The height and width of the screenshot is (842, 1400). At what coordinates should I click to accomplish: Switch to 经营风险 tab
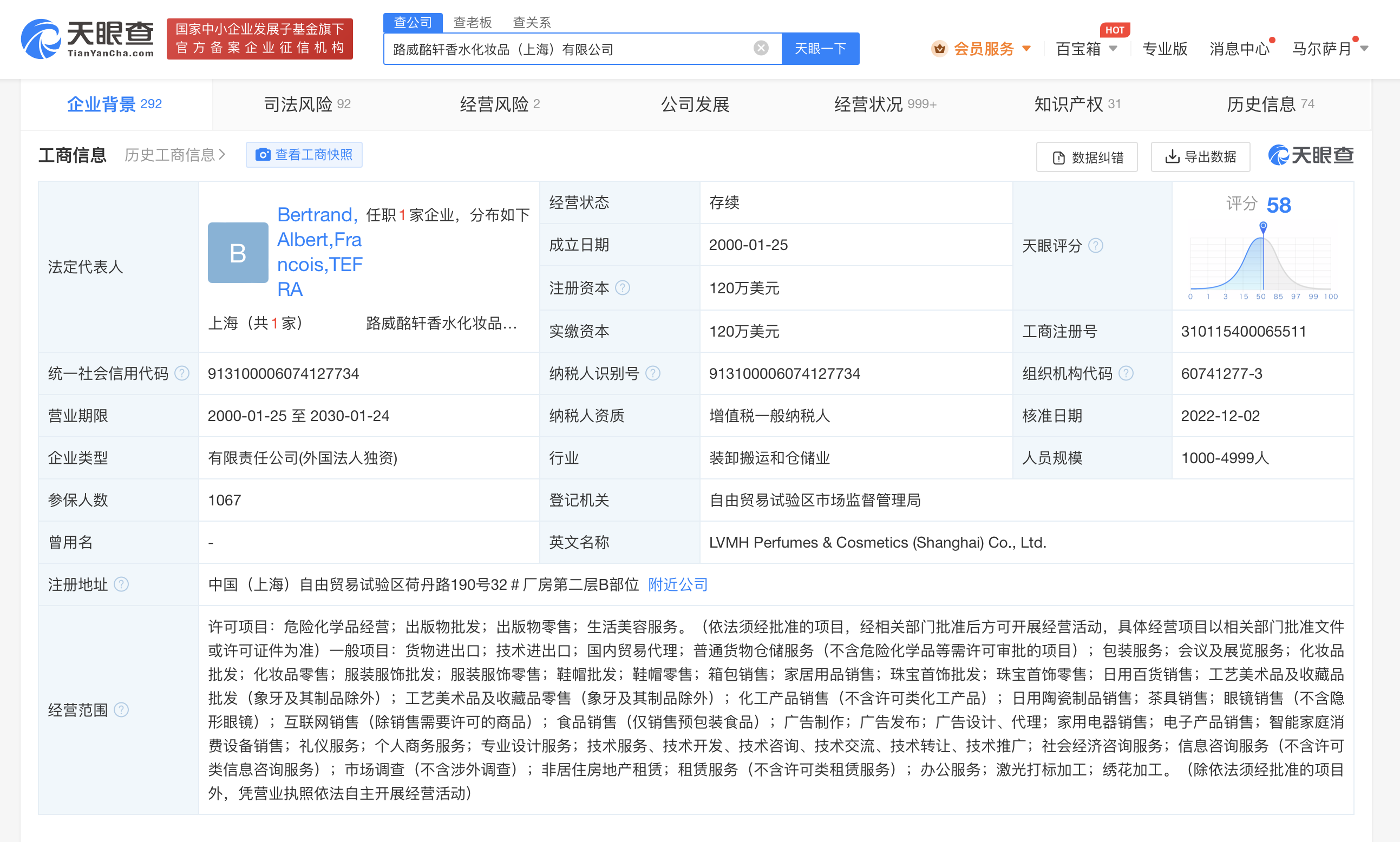[x=499, y=104]
